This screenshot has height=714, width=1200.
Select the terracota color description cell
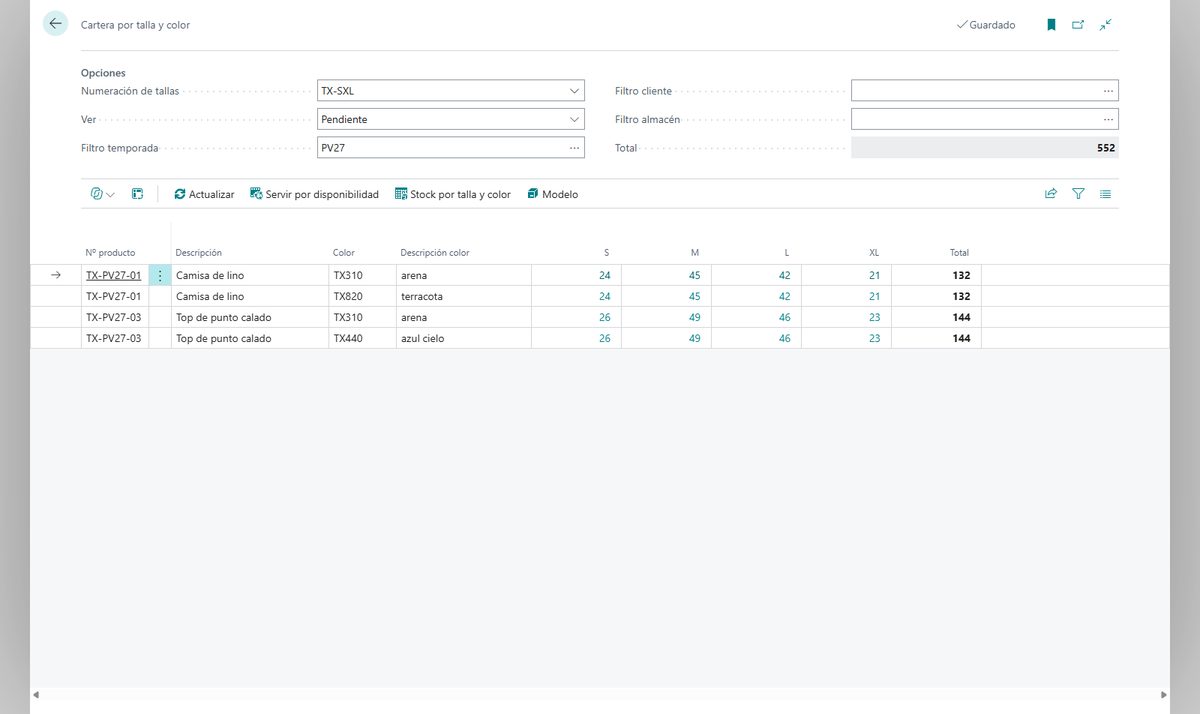click(463, 296)
